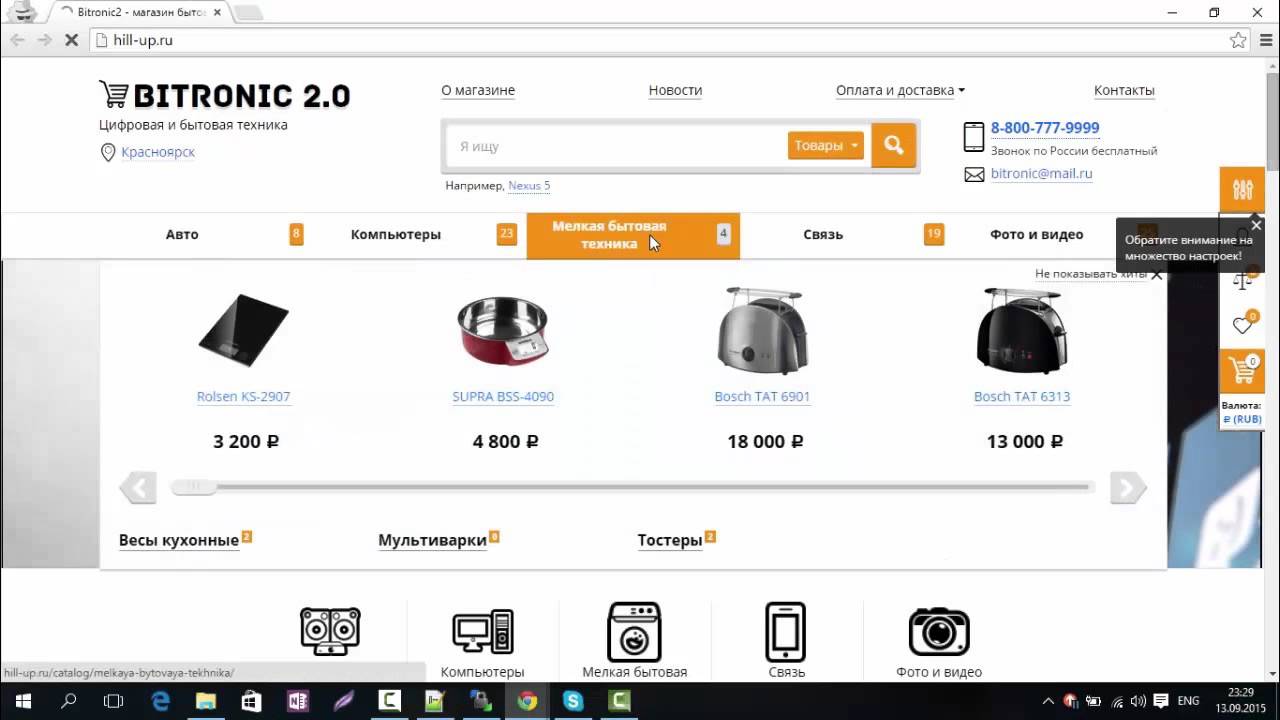The height and width of the screenshot is (720, 1280).
Task: Click the speakers category icon
Action: point(330,631)
